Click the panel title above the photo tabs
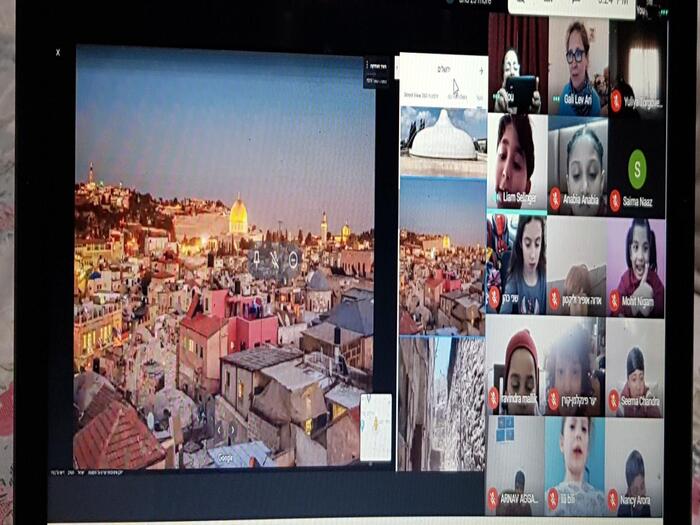This screenshot has height=525, width=700. pos(444,70)
